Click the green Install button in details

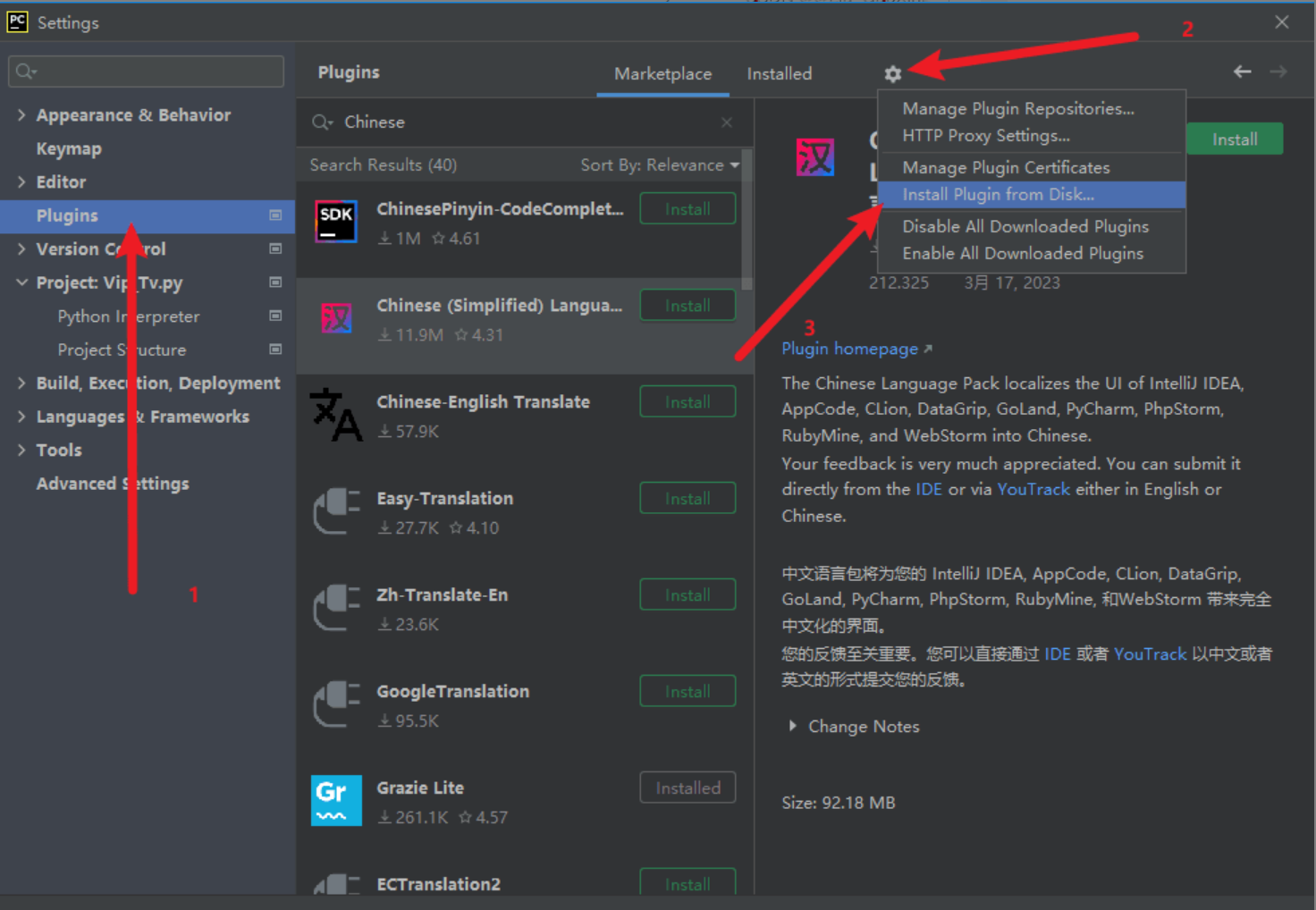tap(1235, 139)
